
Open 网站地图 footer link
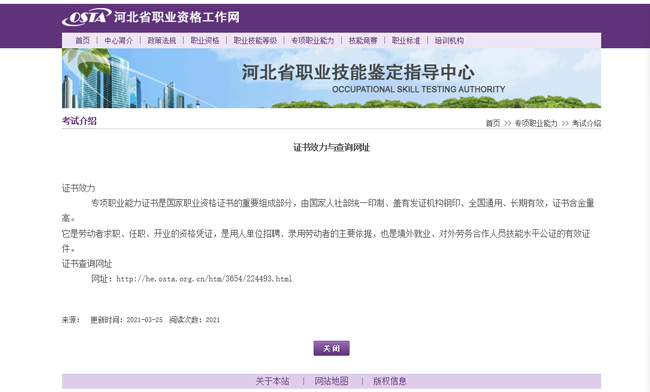pyautogui.click(x=331, y=381)
